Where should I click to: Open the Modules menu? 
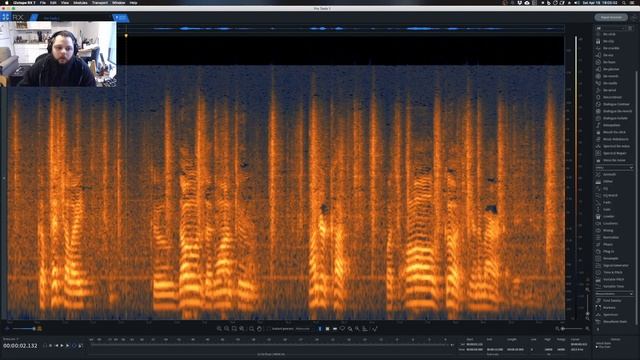80,2
